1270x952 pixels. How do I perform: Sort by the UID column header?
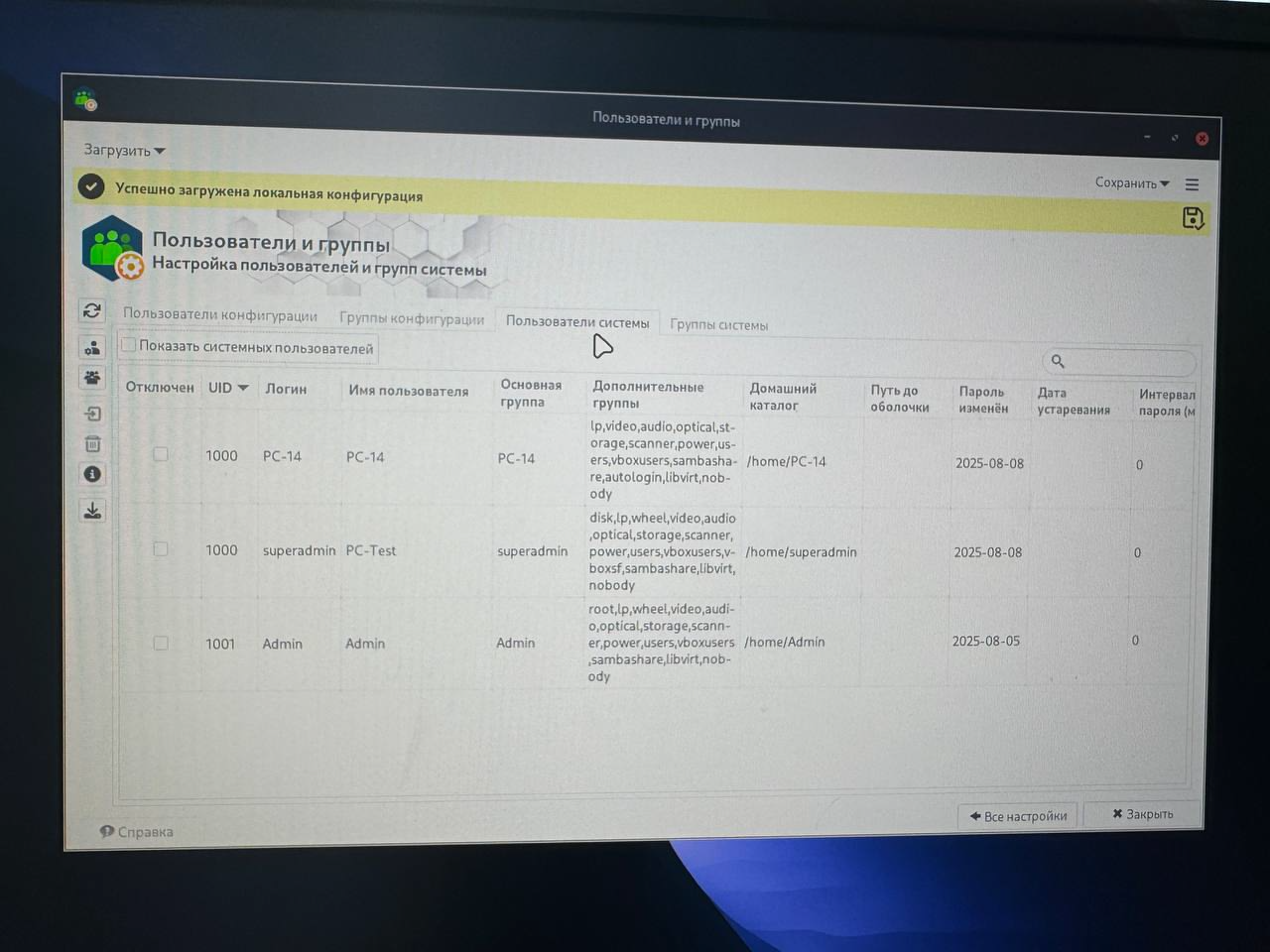[x=228, y=388]
